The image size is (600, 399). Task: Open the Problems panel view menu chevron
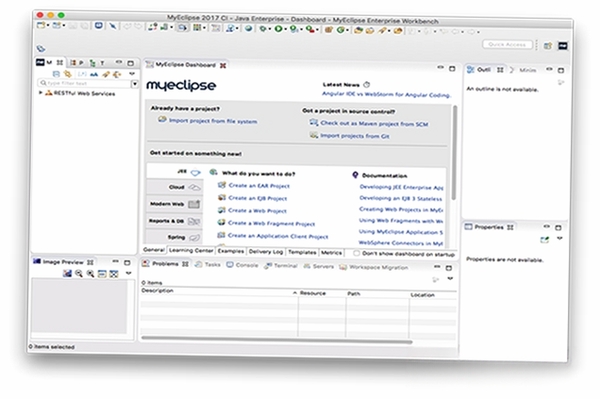450,278
